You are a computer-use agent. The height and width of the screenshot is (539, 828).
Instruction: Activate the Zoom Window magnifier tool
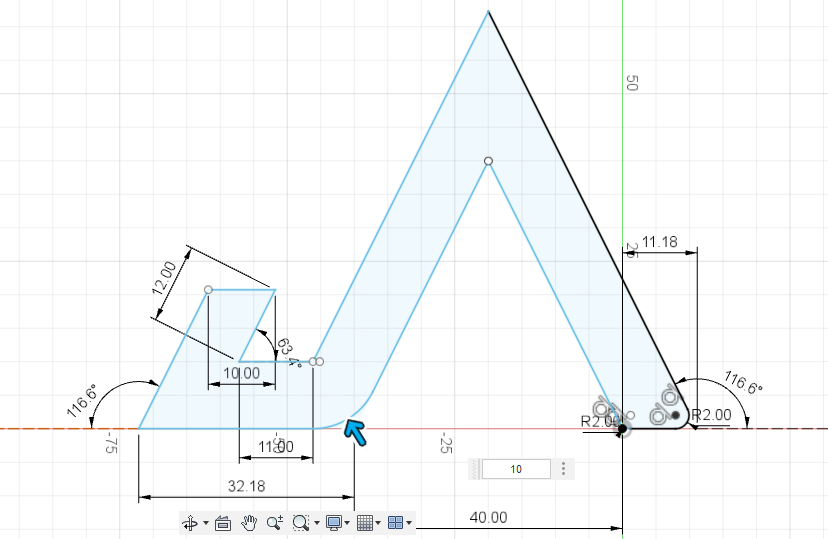[x=300, y=523]
